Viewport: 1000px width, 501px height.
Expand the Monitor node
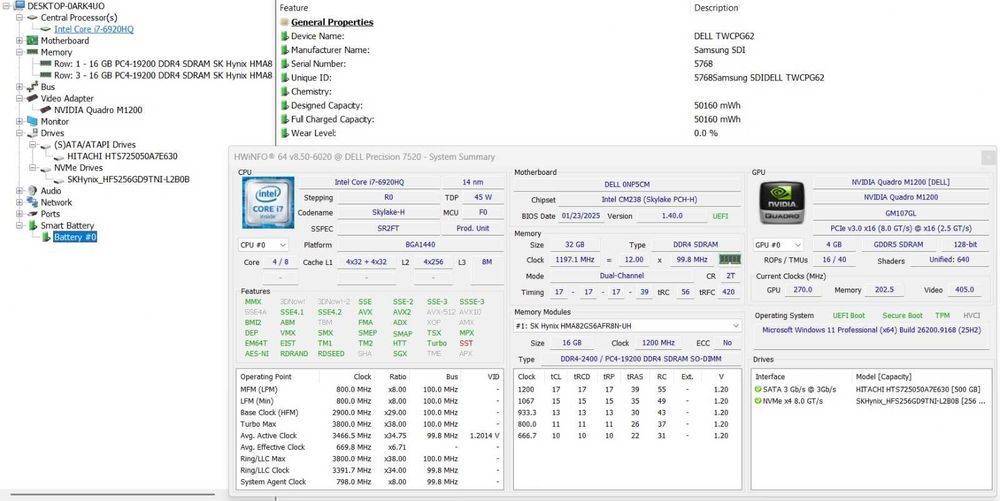click(19, 121)
